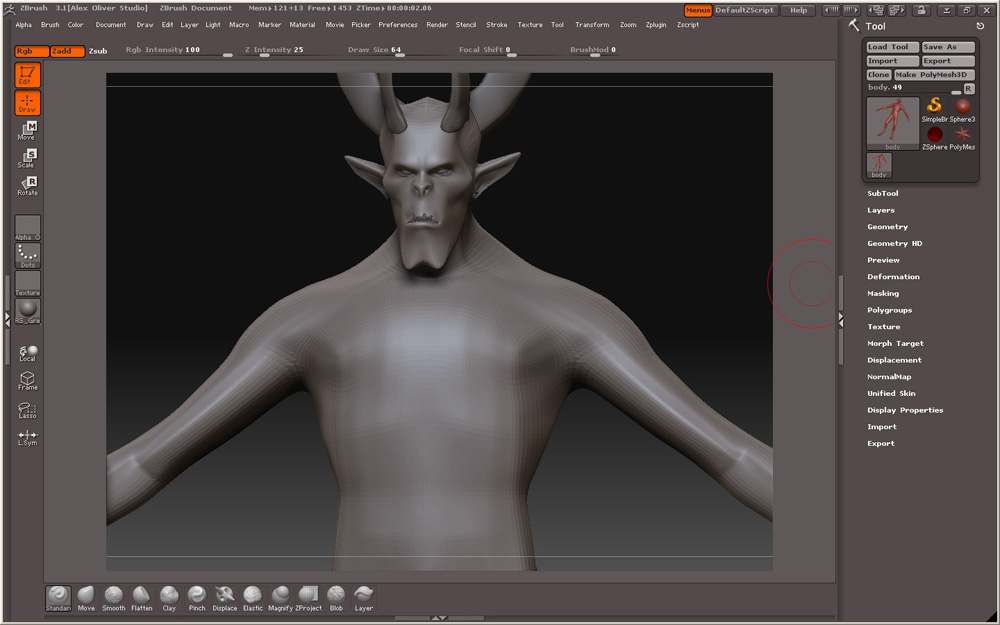The height and width of the screenshot is (625, 1000).
Task: Click the DefaultZScript button
Action: click(744, 10)
